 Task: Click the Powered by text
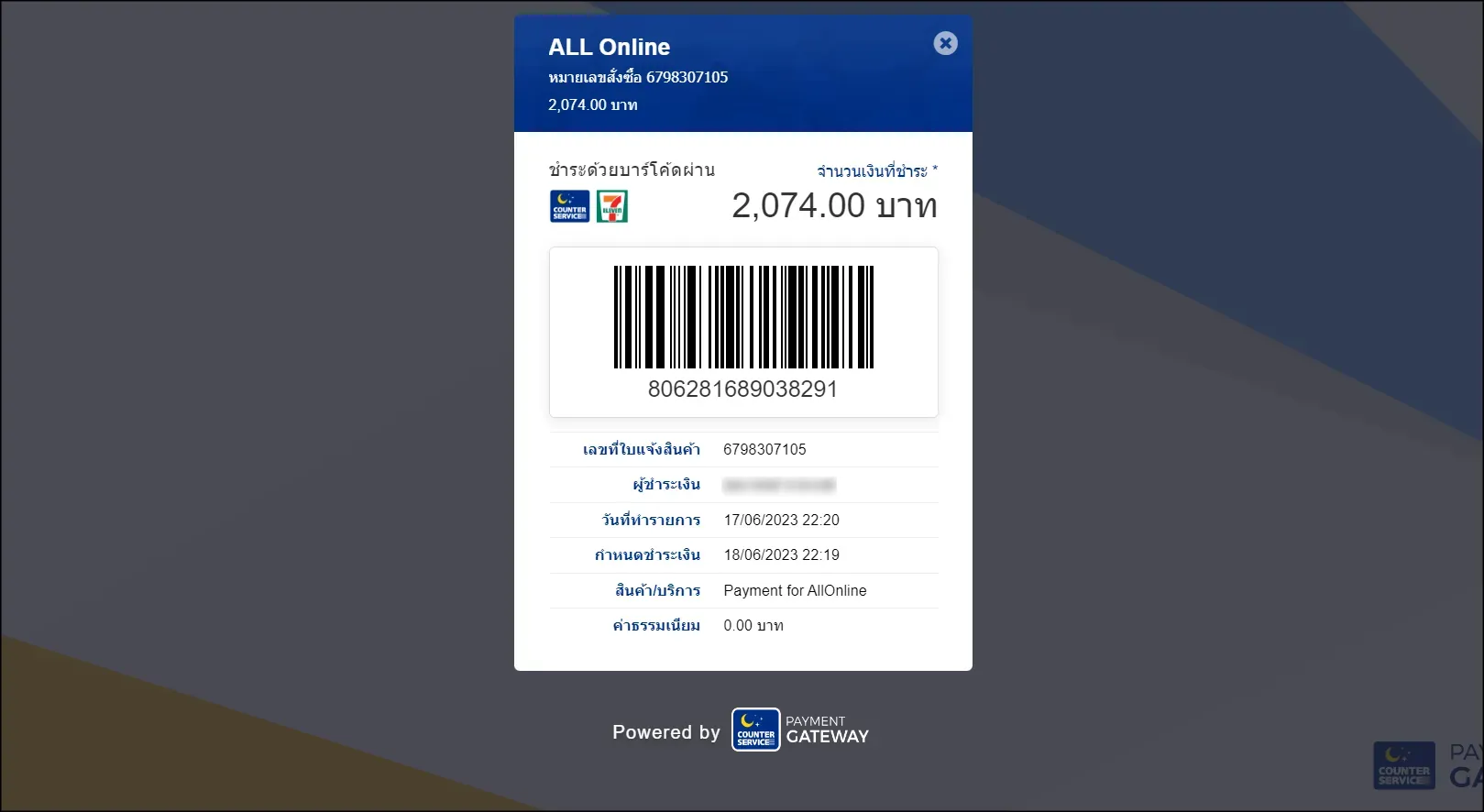[x=666, y=732]
